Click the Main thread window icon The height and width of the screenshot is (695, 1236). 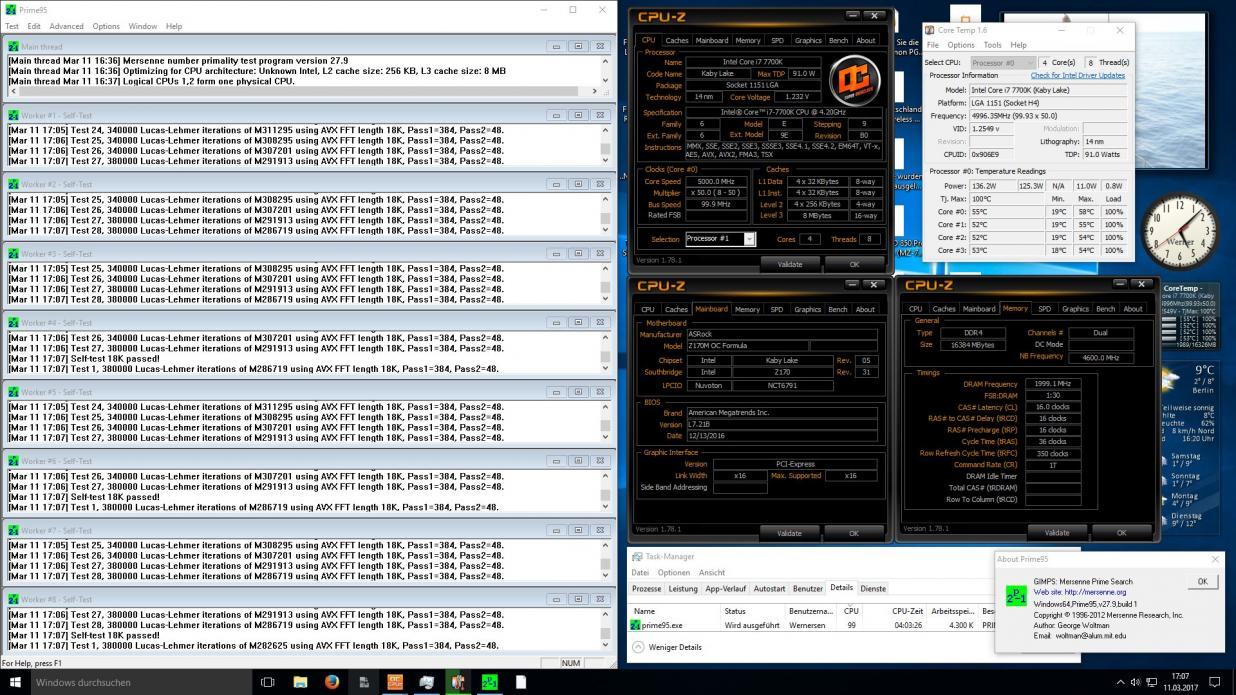pos(13,46)
